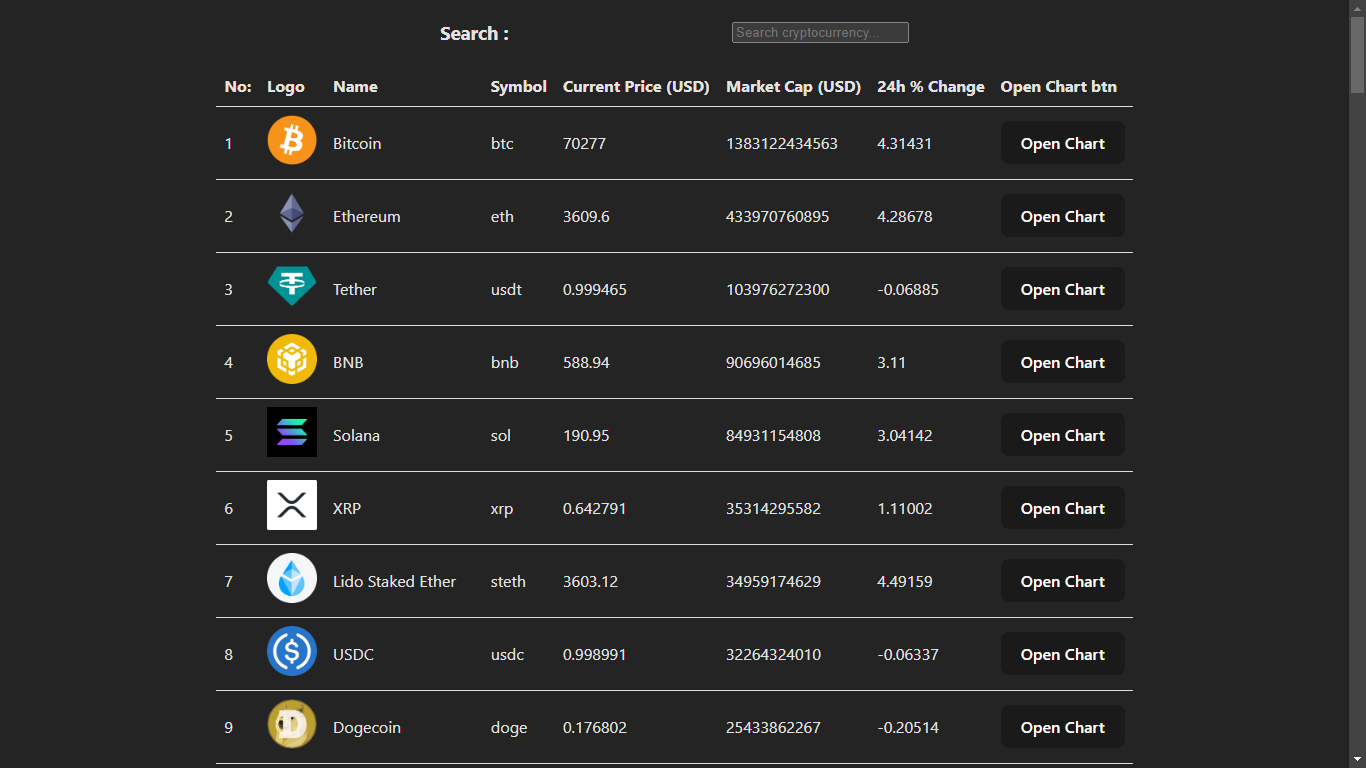Click the Tether logo icon
Screen dimensions: 1366x768
[x=292, y=286]
